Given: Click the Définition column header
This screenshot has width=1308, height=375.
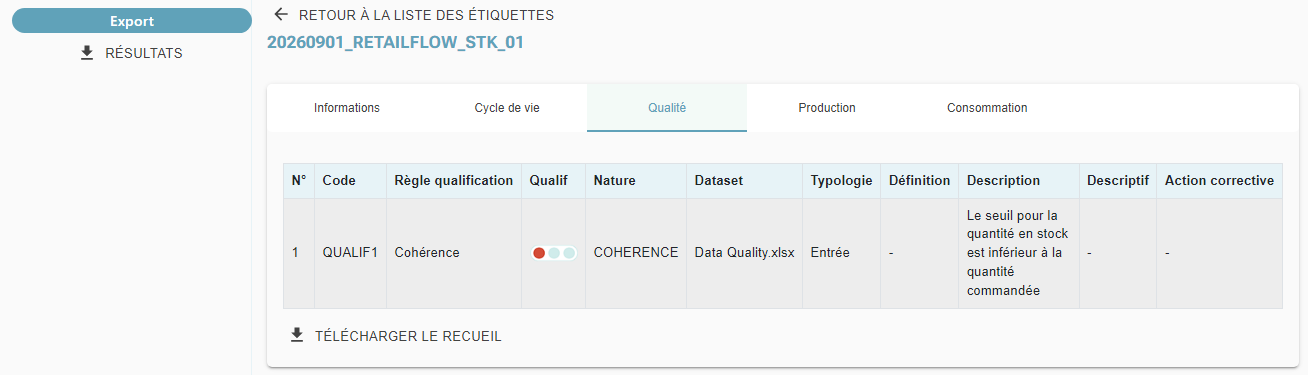Looking at the screenshot, I should 919,181.
